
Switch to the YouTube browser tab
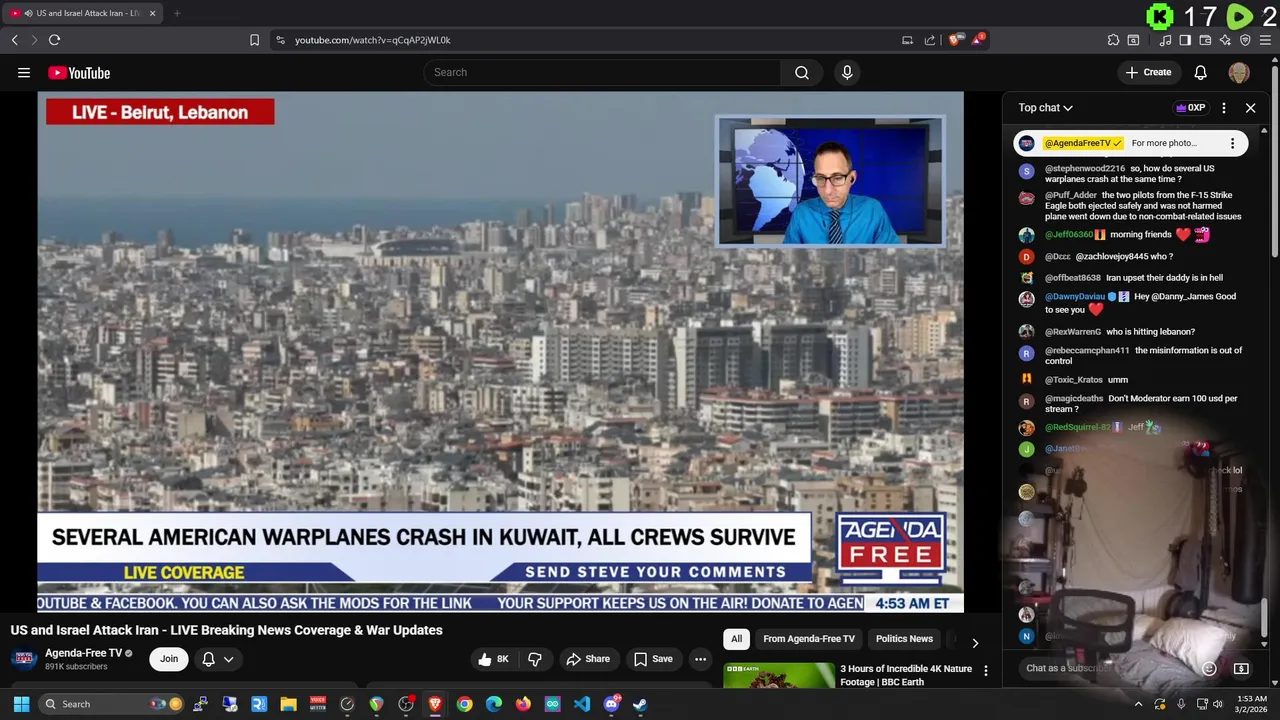coord(82,13)
